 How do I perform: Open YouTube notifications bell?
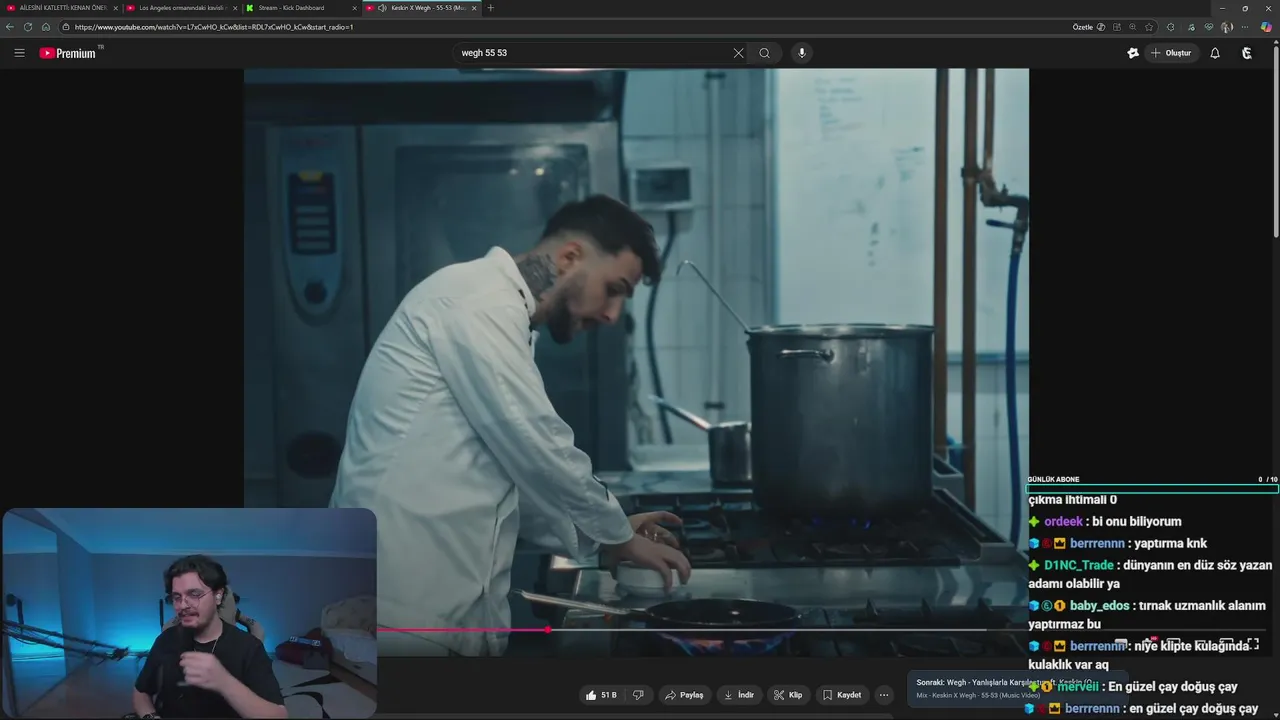tap(1215, 53)
